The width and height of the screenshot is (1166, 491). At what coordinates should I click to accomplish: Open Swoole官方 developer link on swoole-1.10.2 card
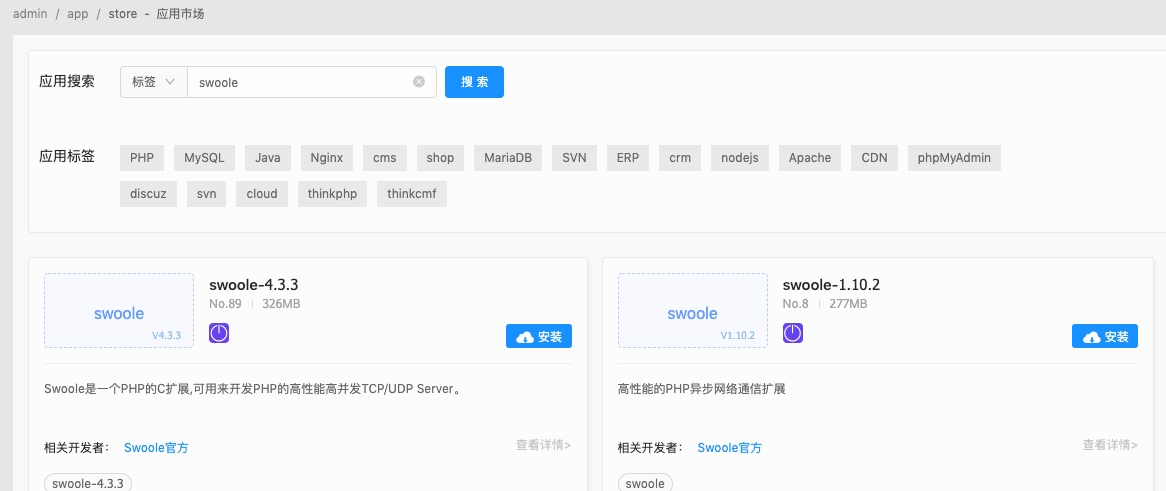click(729, 448)
